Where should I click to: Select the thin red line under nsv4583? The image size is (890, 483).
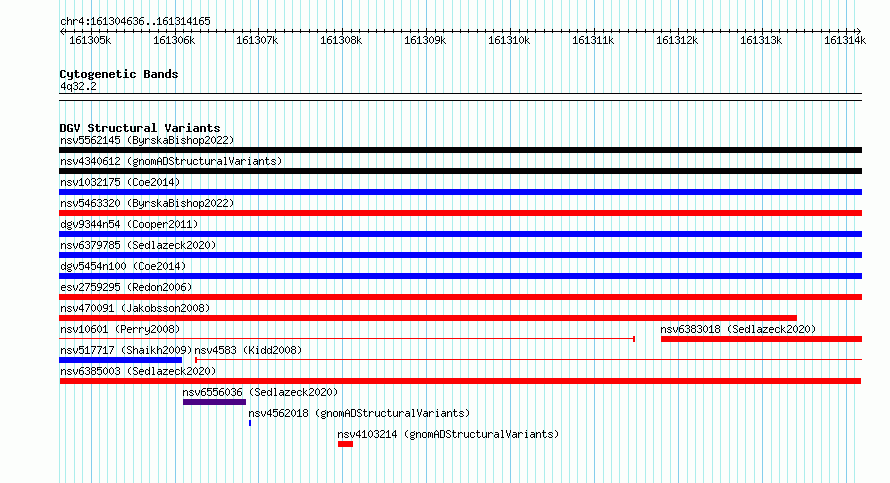point(528,360)
